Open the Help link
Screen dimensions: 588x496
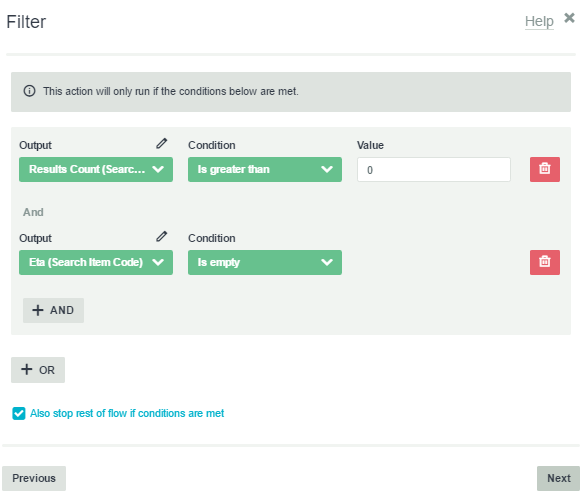pyautogui.click(x=539, y=21)
